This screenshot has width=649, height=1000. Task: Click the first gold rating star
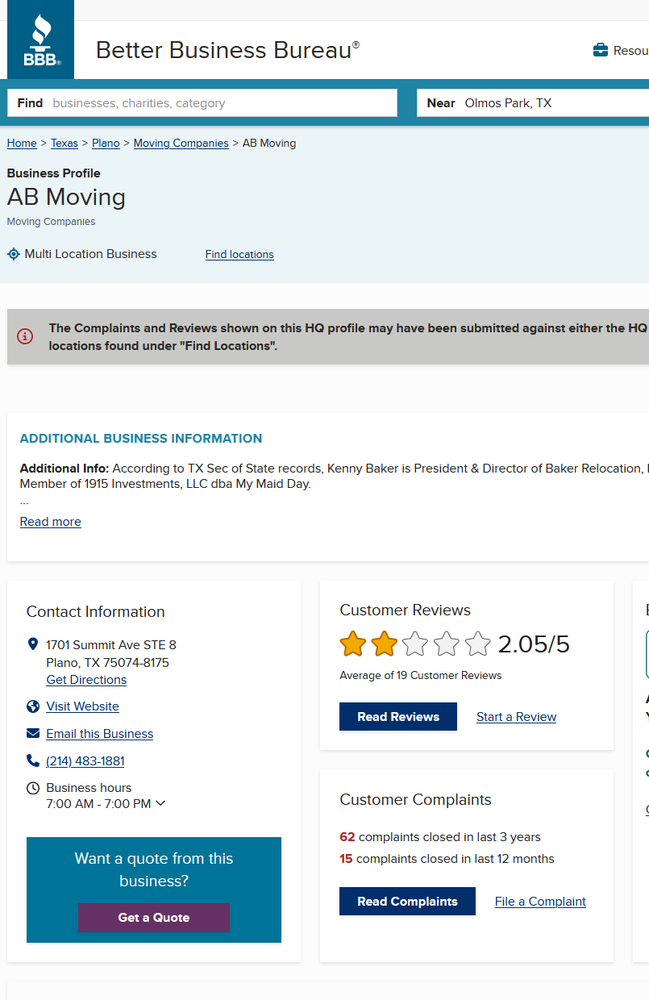[353, 643]
